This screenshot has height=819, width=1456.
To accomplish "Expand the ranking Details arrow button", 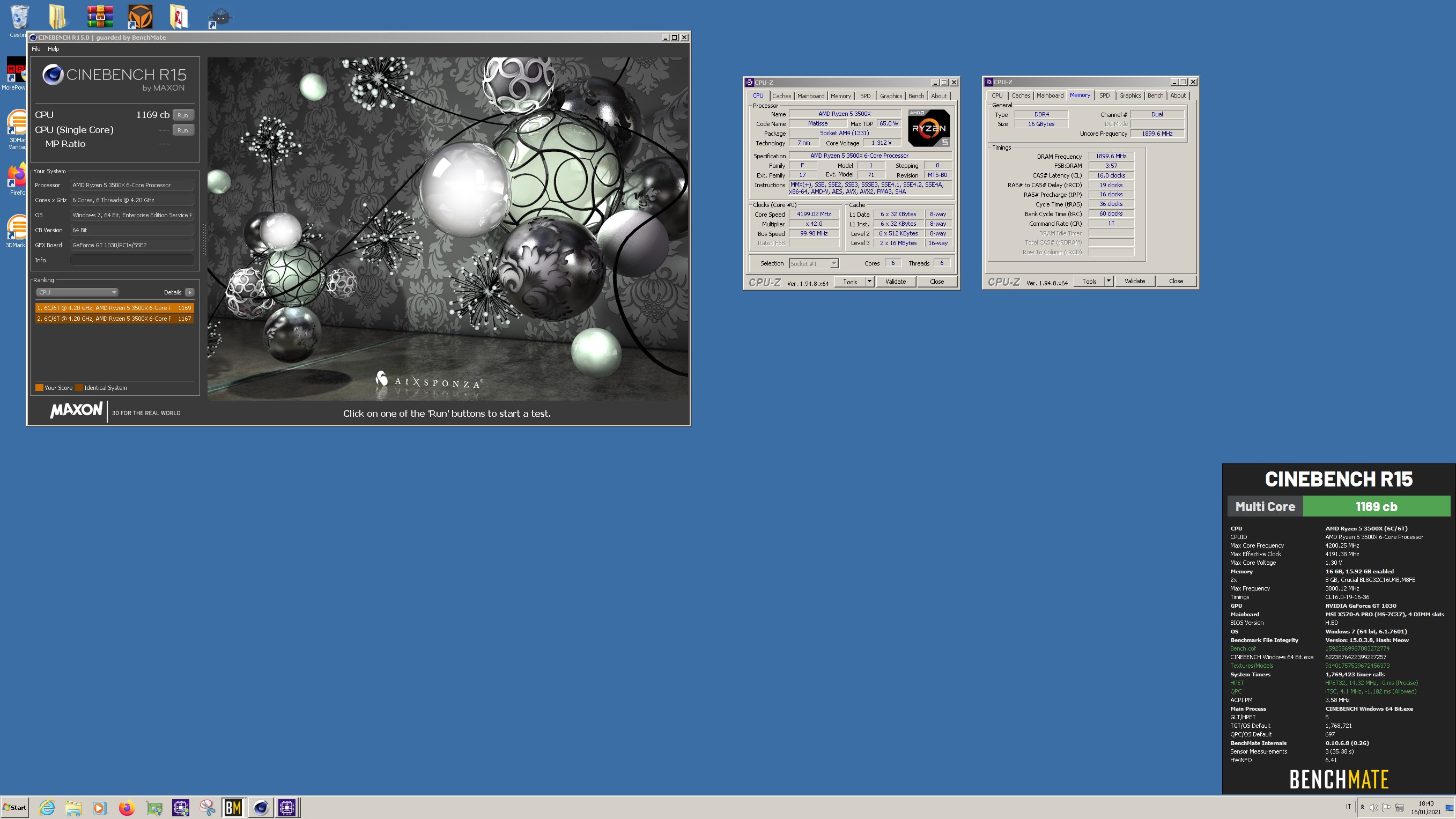I will pyautogui.click(x=189, y=292).
